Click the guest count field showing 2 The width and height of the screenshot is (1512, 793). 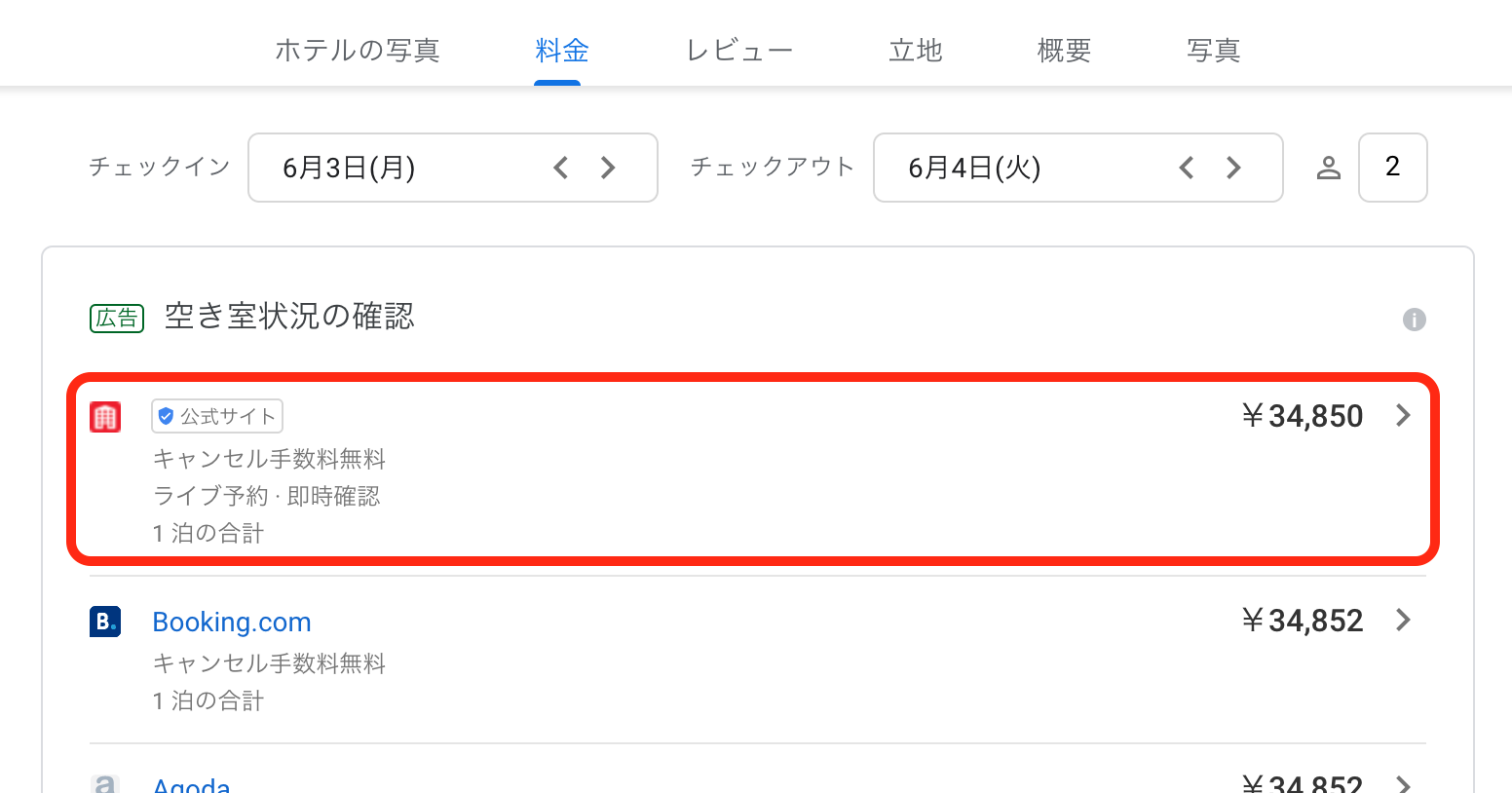tap(1393, 168)
